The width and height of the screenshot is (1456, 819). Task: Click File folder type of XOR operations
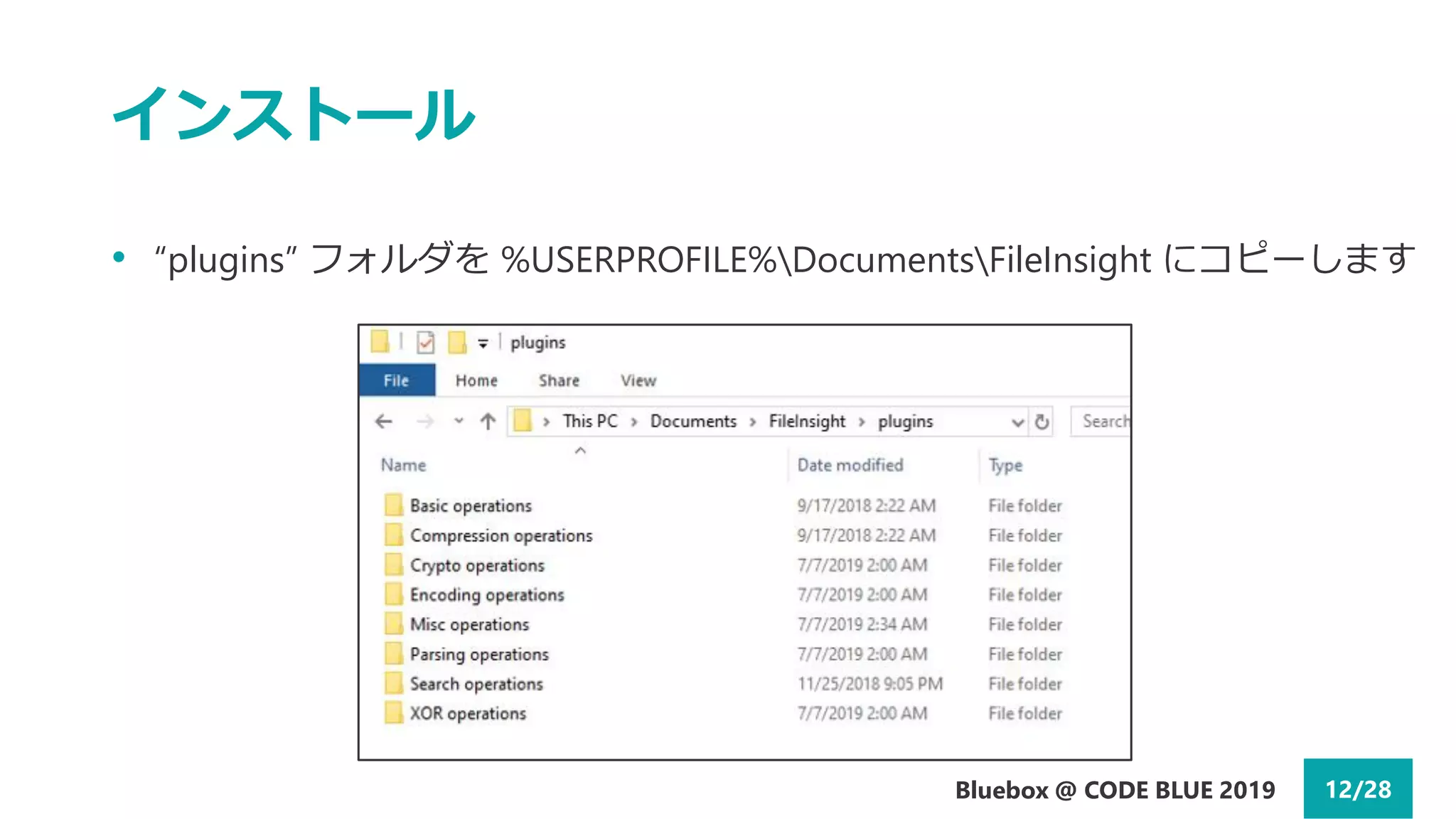[1025, 713]
